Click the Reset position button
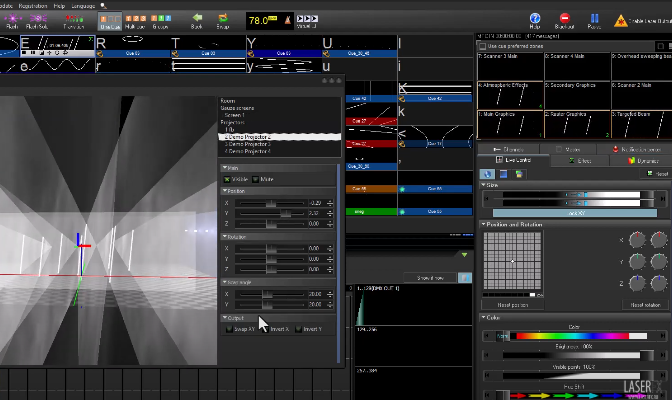Viewport: 672px width, 400px height. [513, 305]
